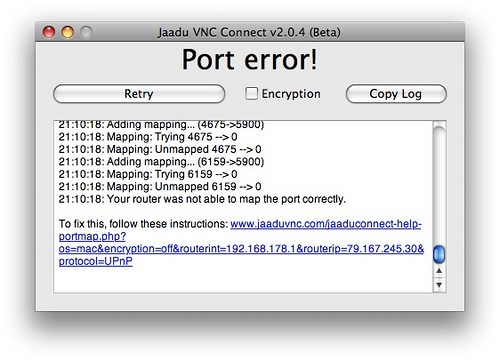Click the grayed-out zoom window button
The width and height of the screenshot is (500, 360).
[86, 32]
